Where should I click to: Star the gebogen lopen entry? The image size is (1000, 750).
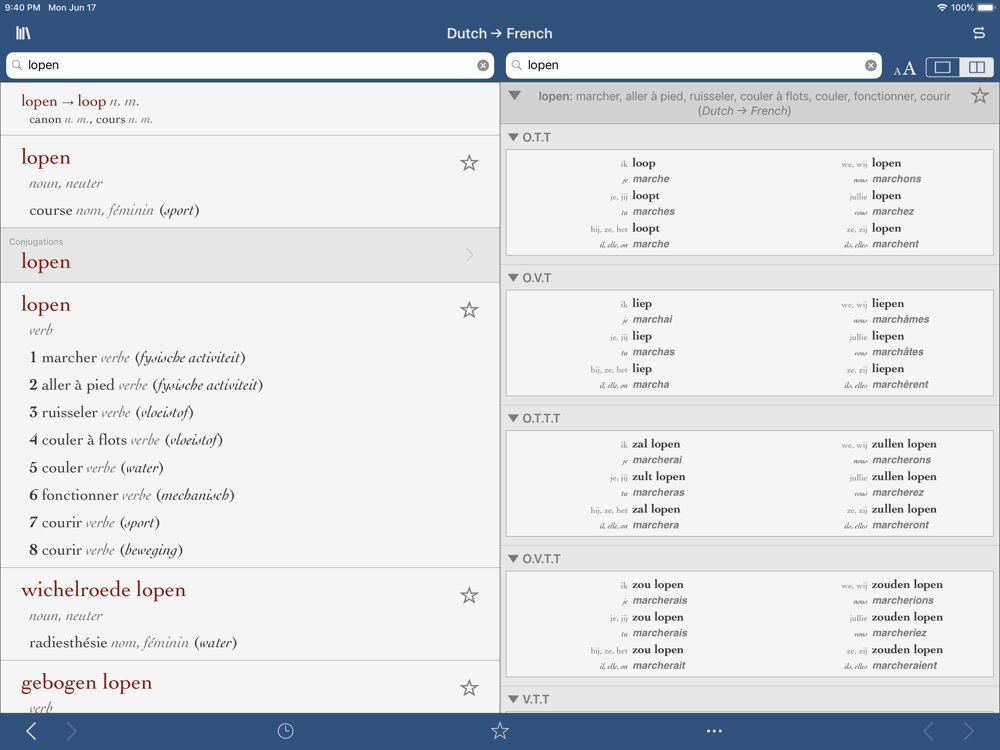click(x=469, y=688)
